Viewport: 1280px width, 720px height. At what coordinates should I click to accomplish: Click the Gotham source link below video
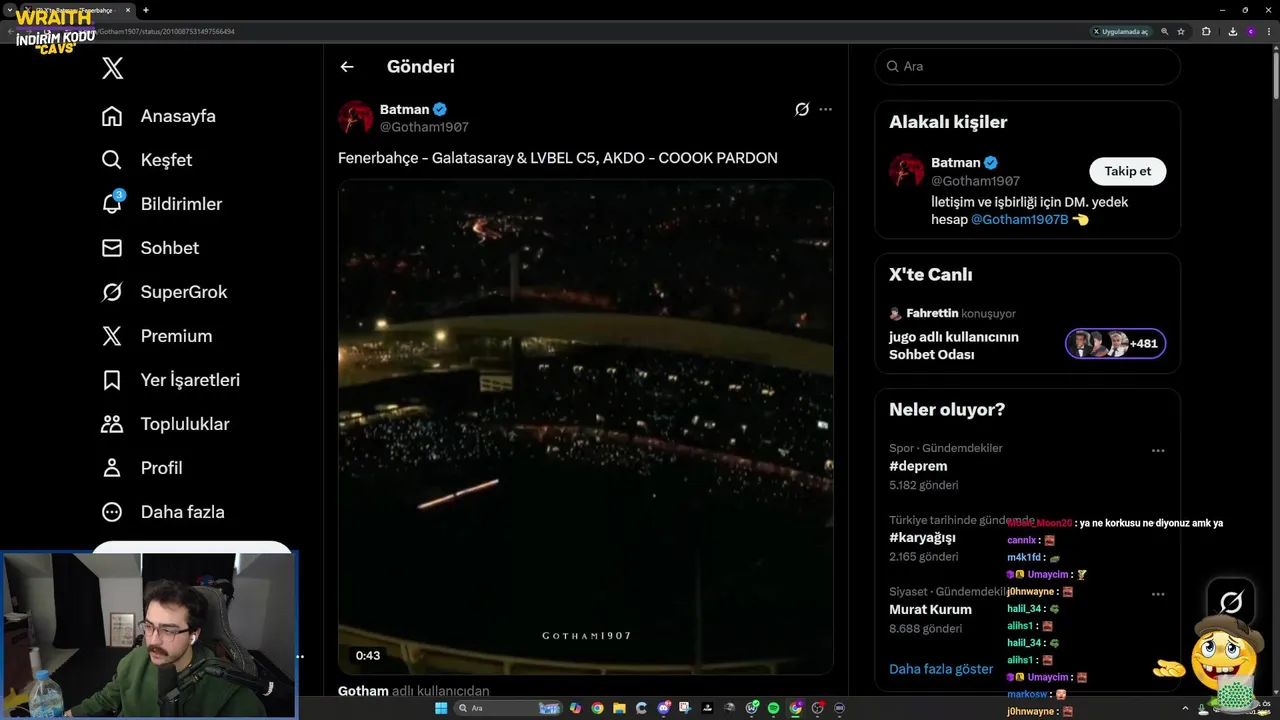362,691
